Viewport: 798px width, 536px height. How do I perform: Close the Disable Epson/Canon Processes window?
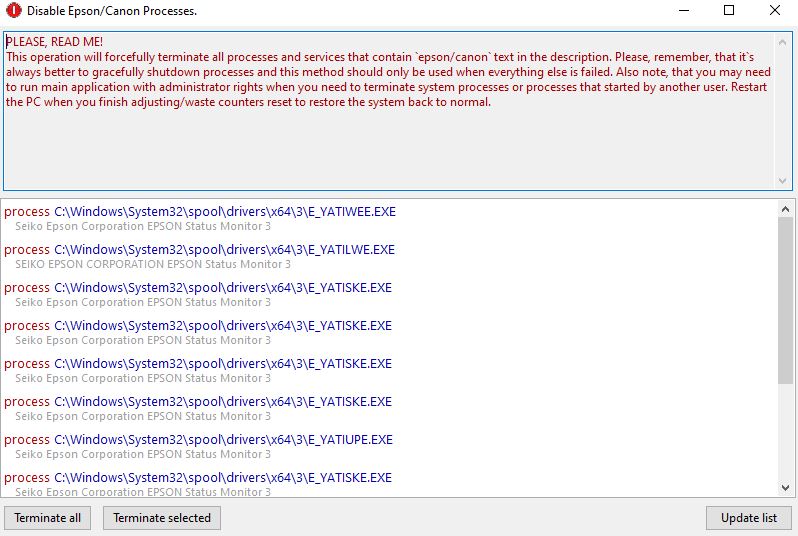point(775,11)
